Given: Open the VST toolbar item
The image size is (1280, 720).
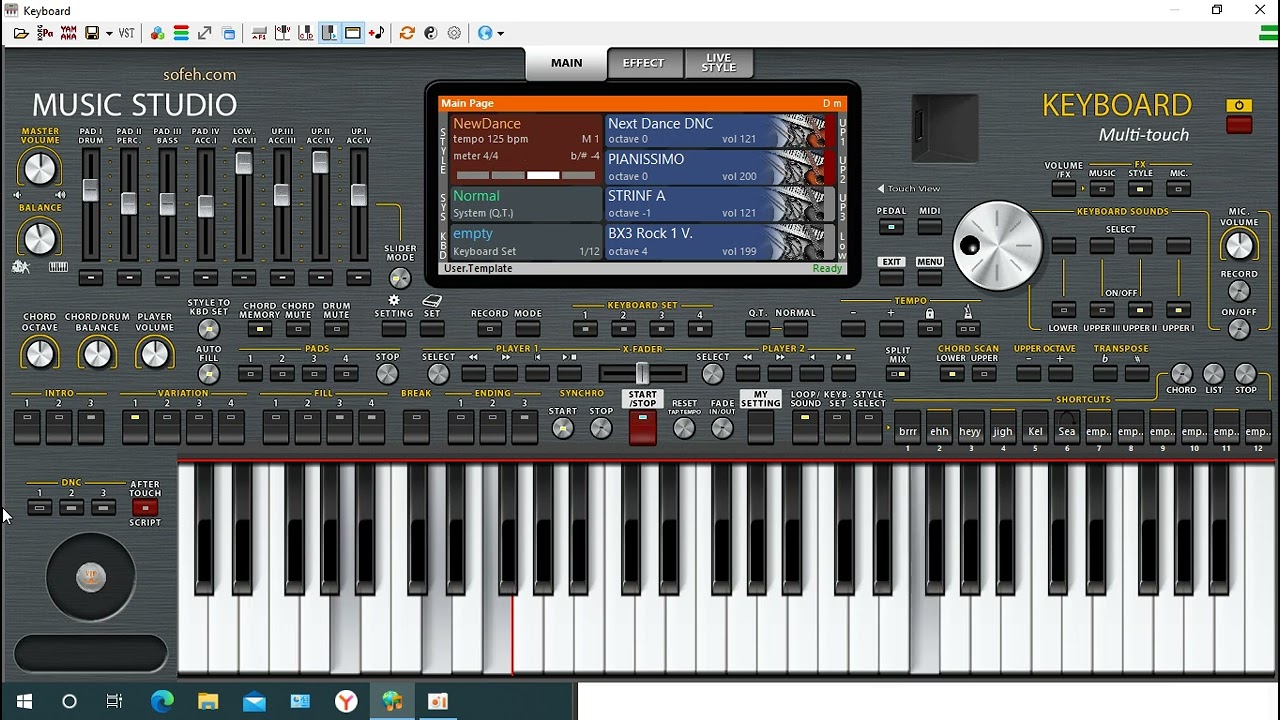Looking at the screenshot, I should (x=127, y=33).
